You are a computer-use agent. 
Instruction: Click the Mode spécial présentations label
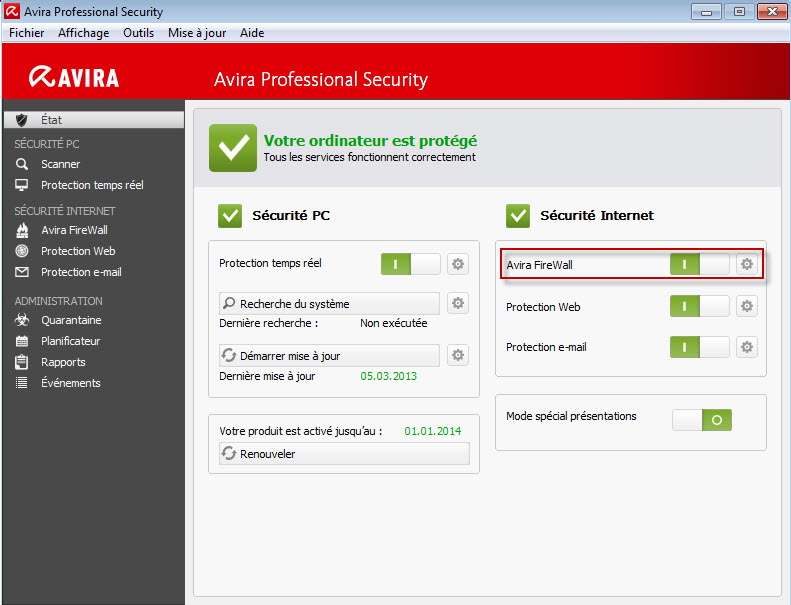571,416
